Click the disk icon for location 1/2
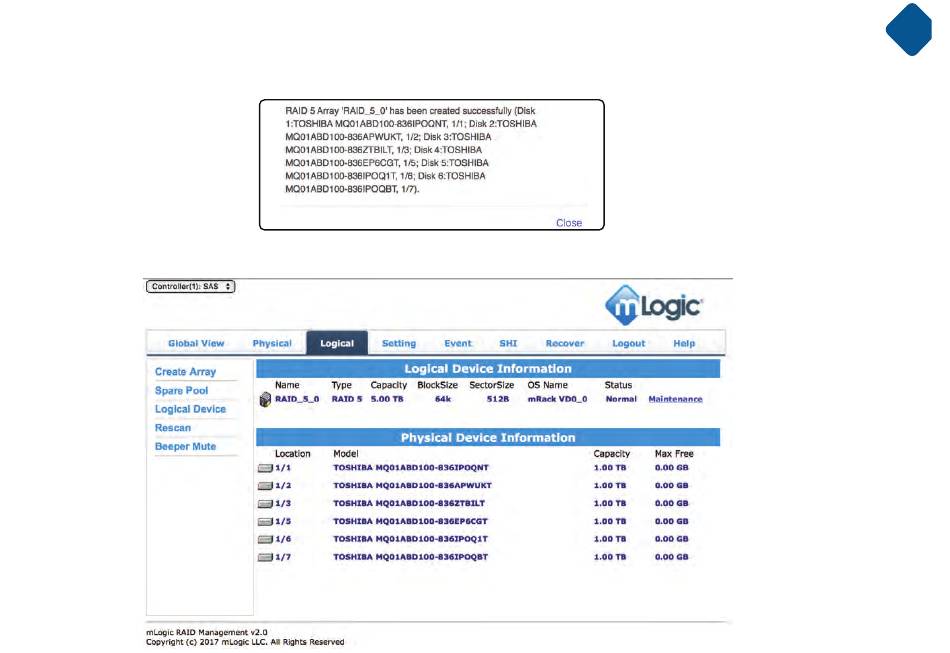 (x=265, y=486)
